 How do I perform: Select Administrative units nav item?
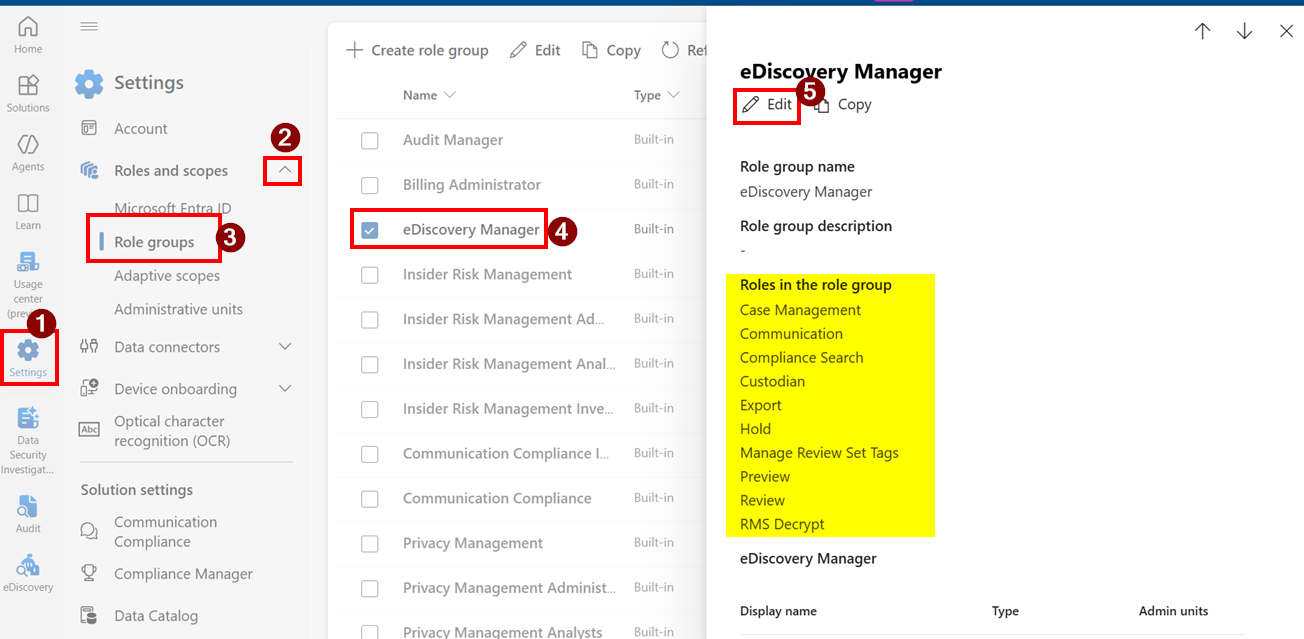coord(178,309)
